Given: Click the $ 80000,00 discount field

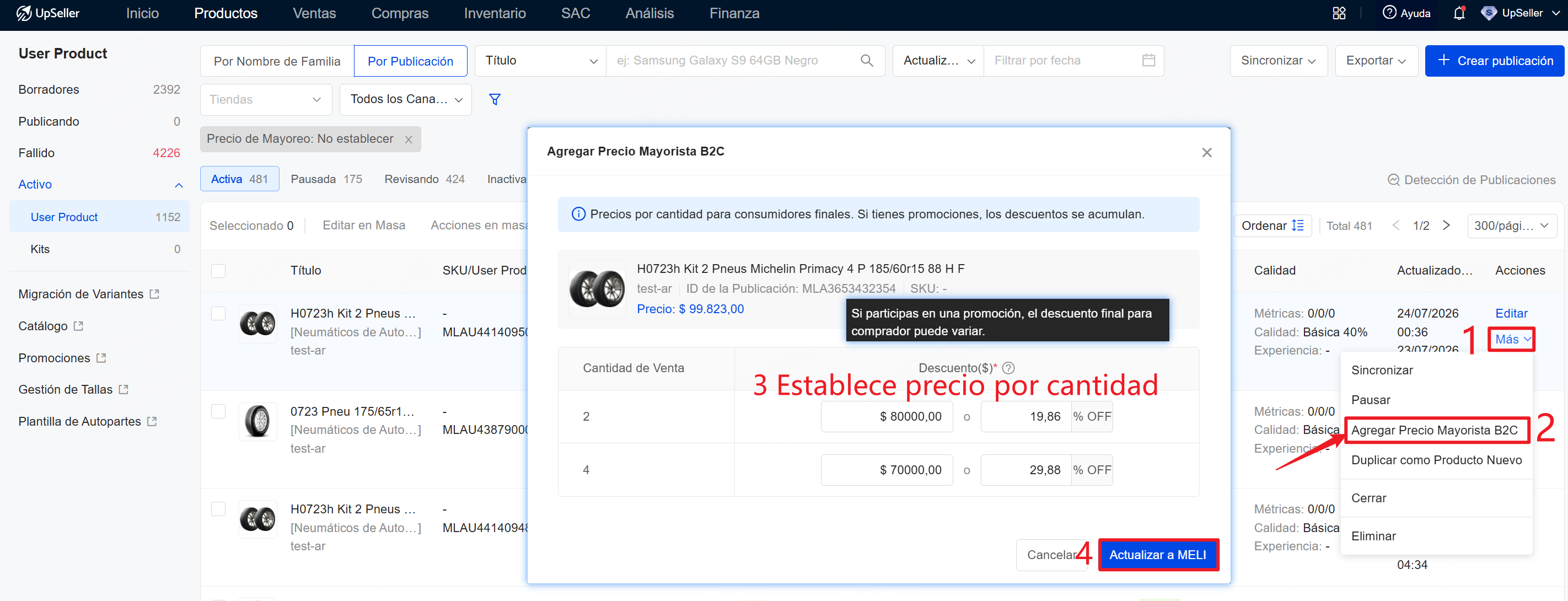Looking at the screenshot, I should 886,416.
